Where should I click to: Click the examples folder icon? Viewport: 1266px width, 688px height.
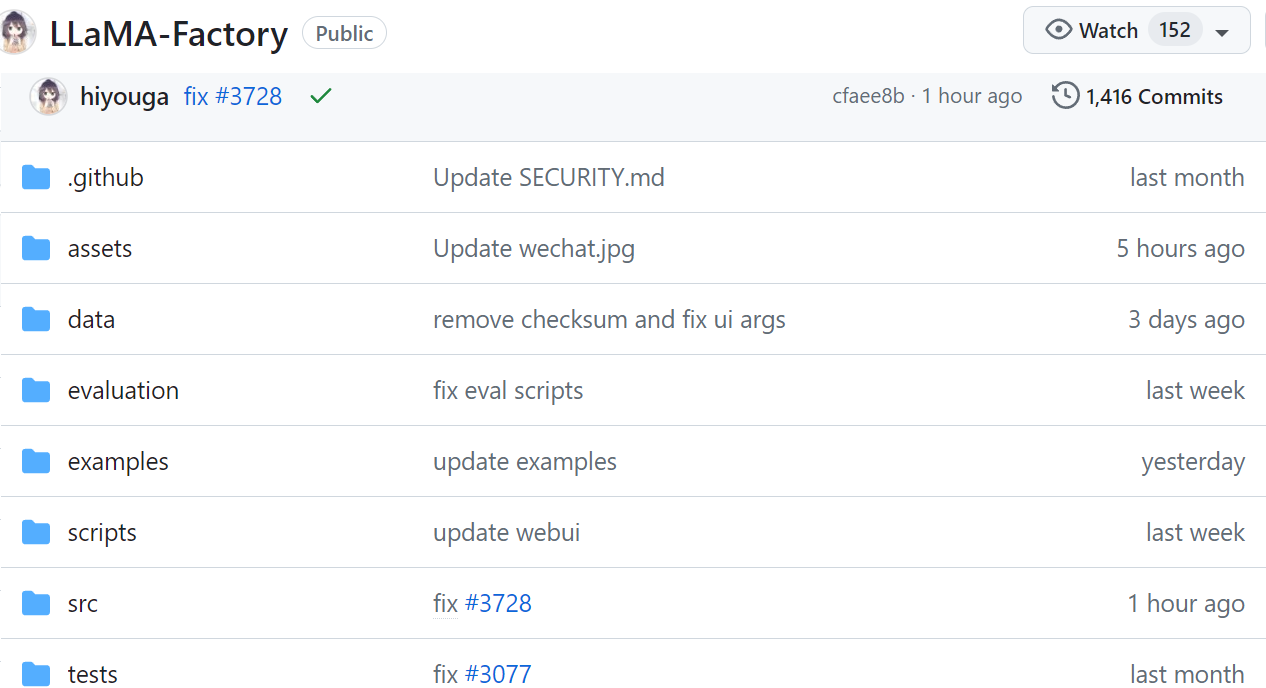tap(36, 462)
